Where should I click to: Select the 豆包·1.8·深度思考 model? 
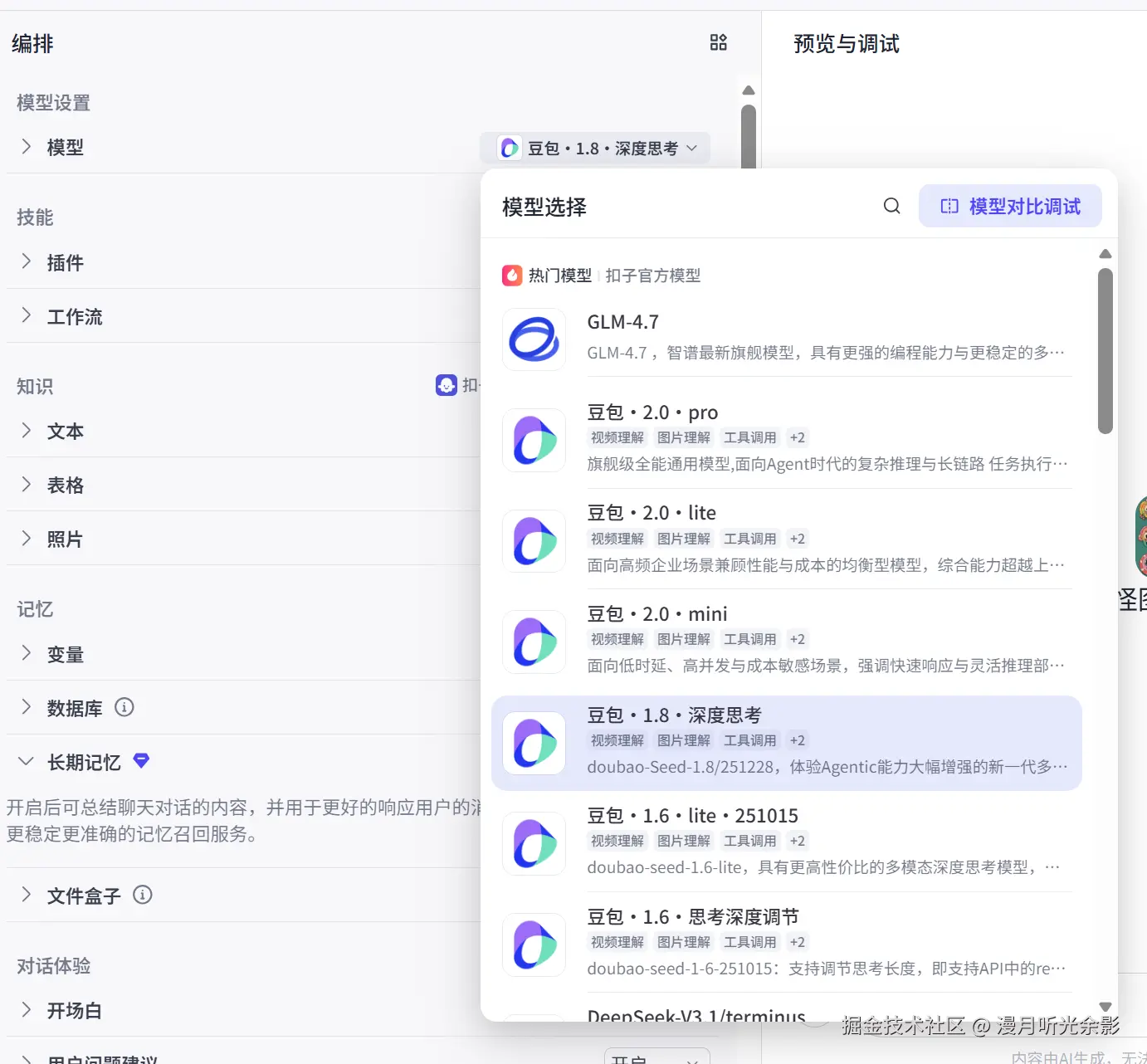(x=787, y=743)
